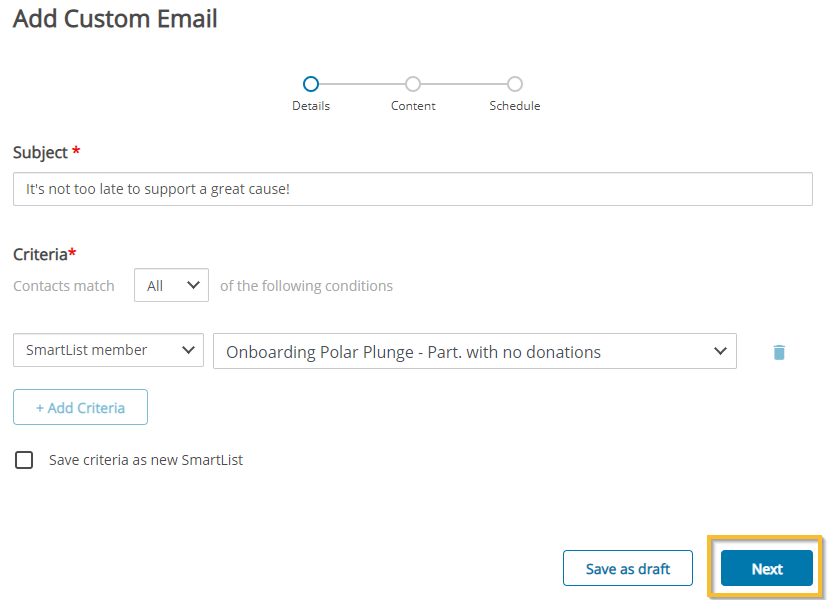Delete the SmartList member criteria row
Screen dimensions: 830x600
[x=779, y=352]
